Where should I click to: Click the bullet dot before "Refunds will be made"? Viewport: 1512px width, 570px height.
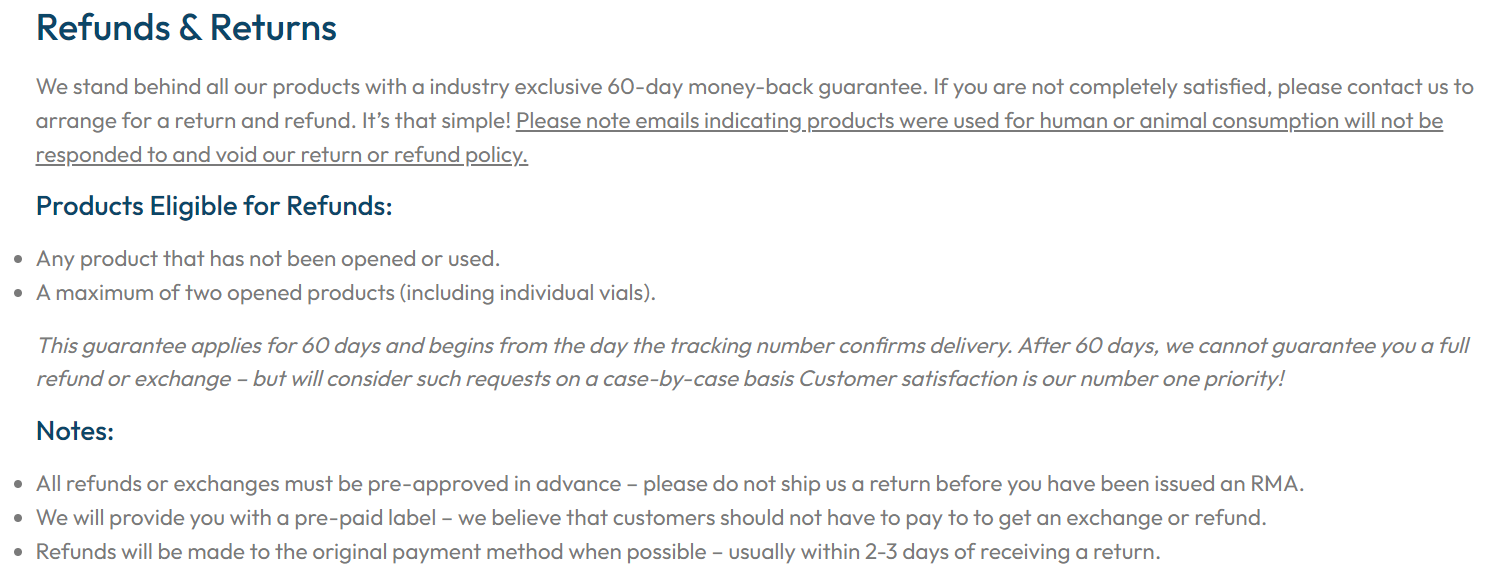point(20,553)
